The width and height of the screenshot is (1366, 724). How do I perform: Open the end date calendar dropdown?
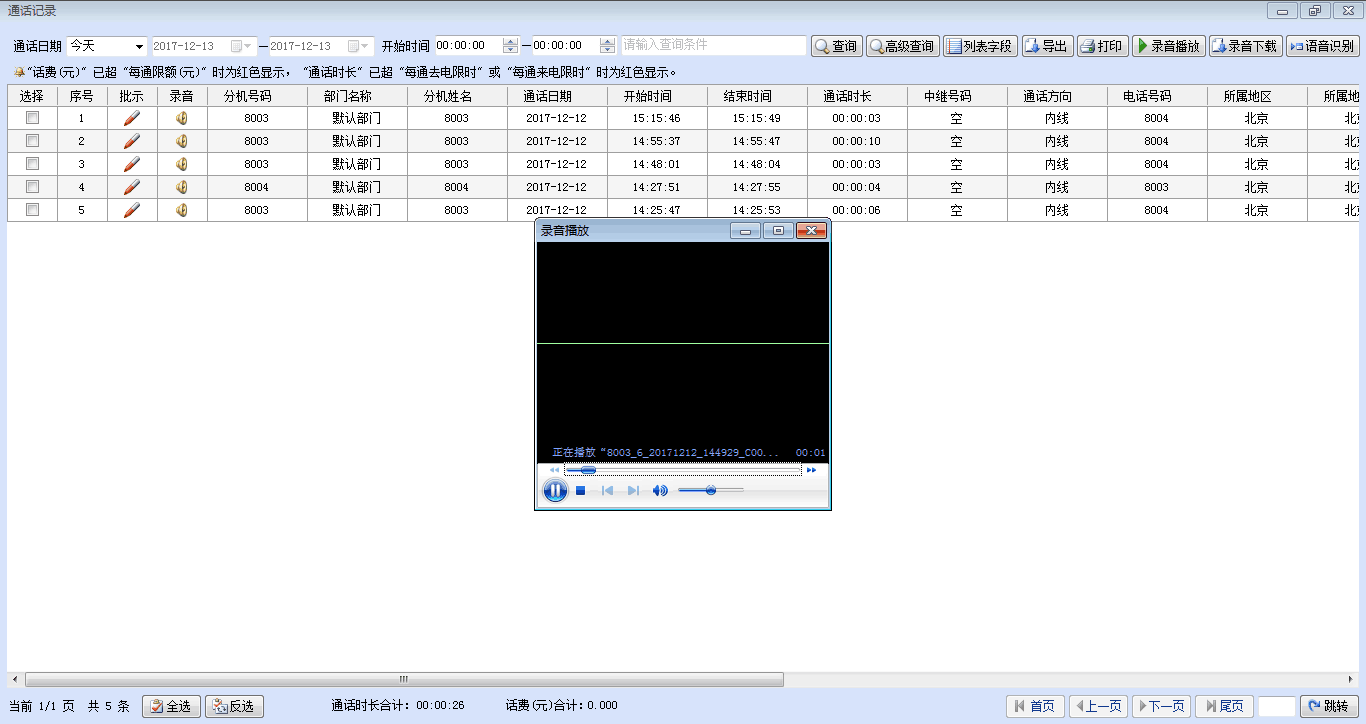click(x=358, y=47)
